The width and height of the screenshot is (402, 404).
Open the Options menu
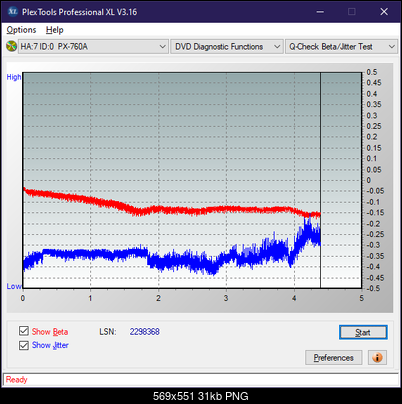pos(21,30)
